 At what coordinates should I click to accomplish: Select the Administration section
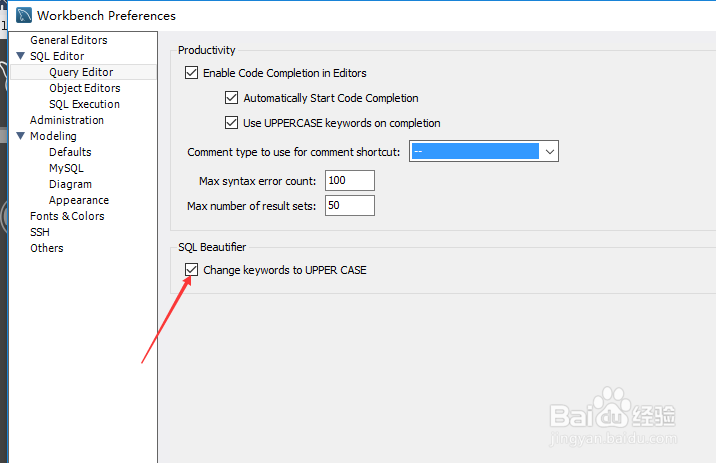pos(67,120)
